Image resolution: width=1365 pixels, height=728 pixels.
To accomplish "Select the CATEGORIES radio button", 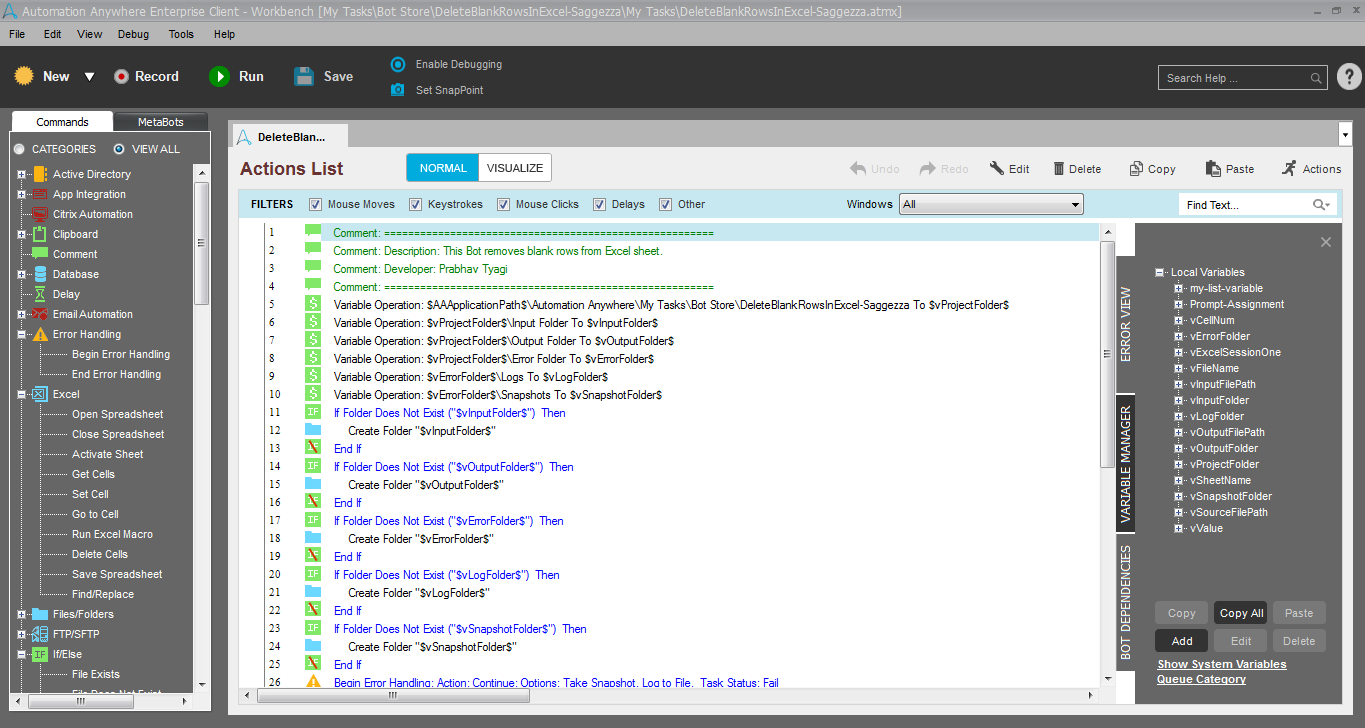I will tap(19, 149).
